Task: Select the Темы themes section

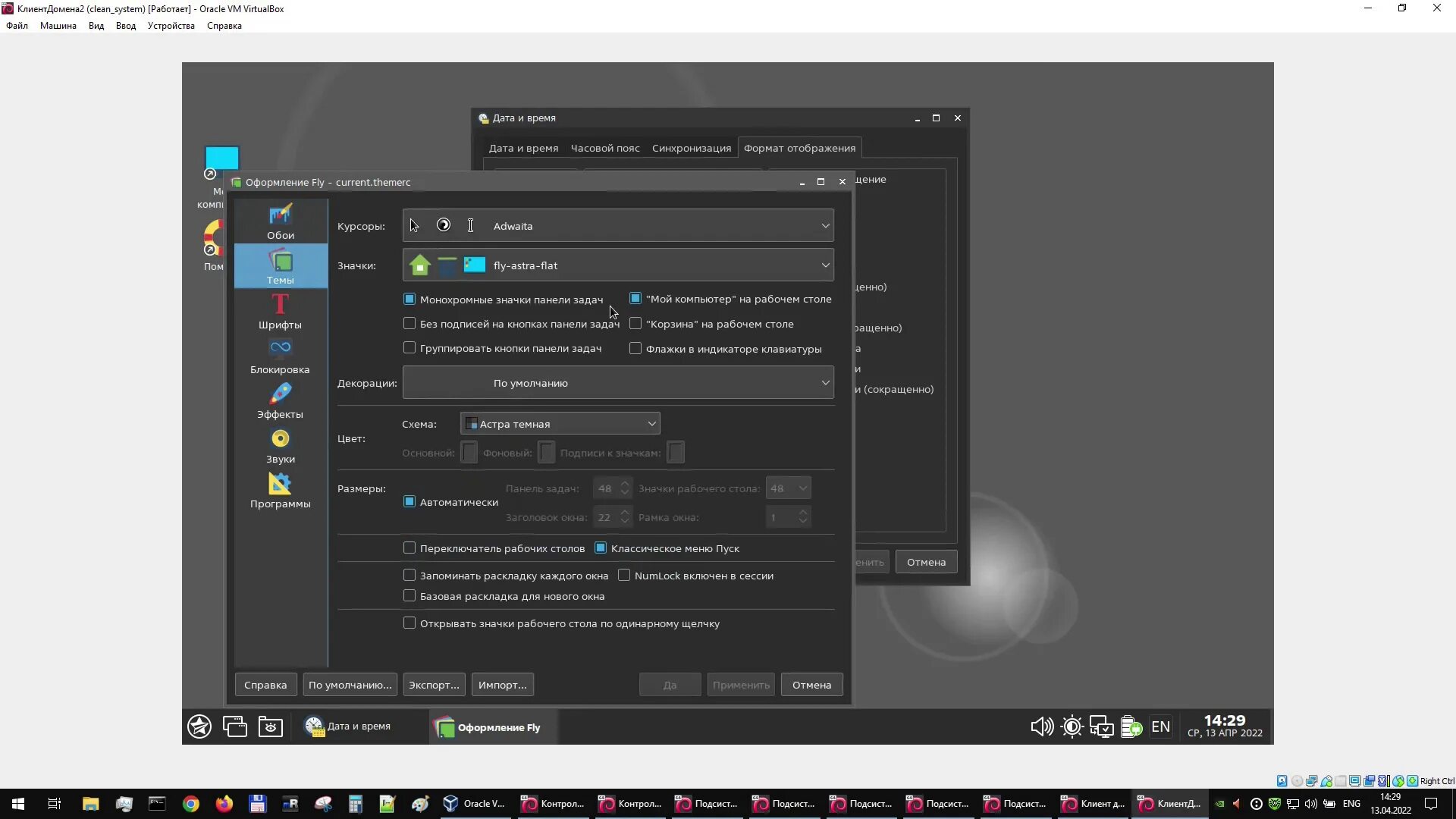Action: point(281,266)
